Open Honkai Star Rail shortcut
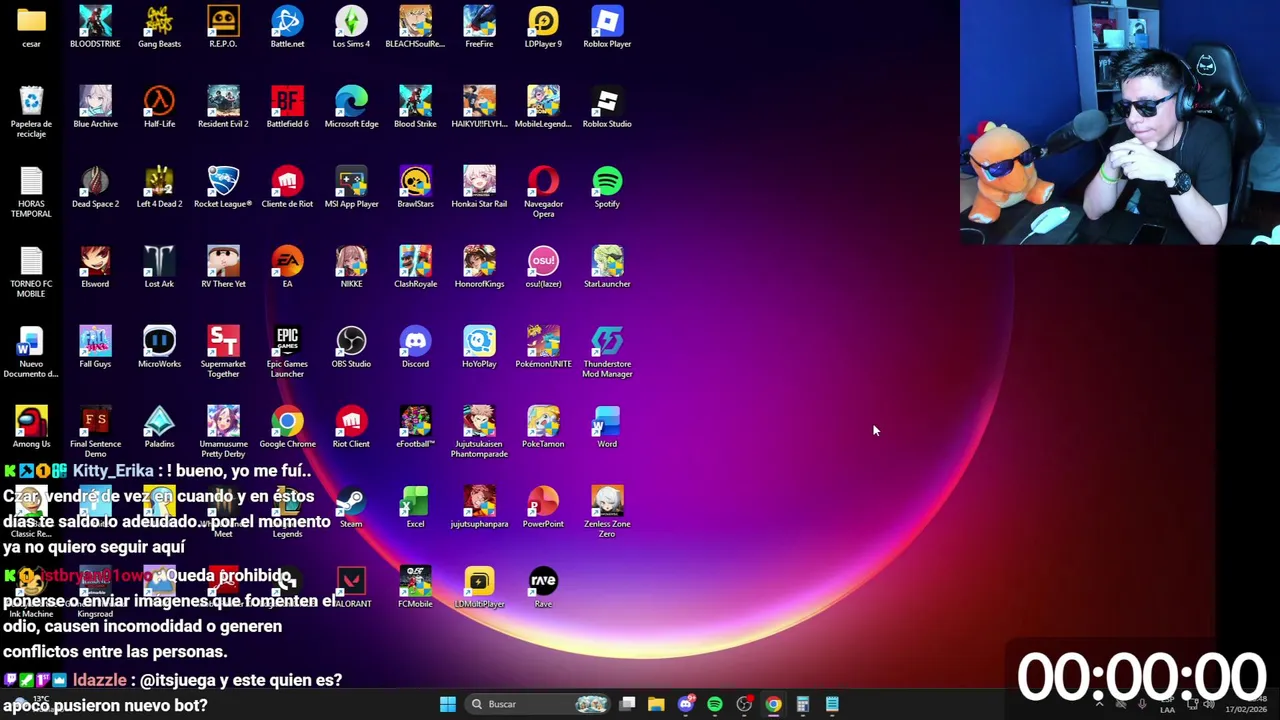 click(479, 187)
